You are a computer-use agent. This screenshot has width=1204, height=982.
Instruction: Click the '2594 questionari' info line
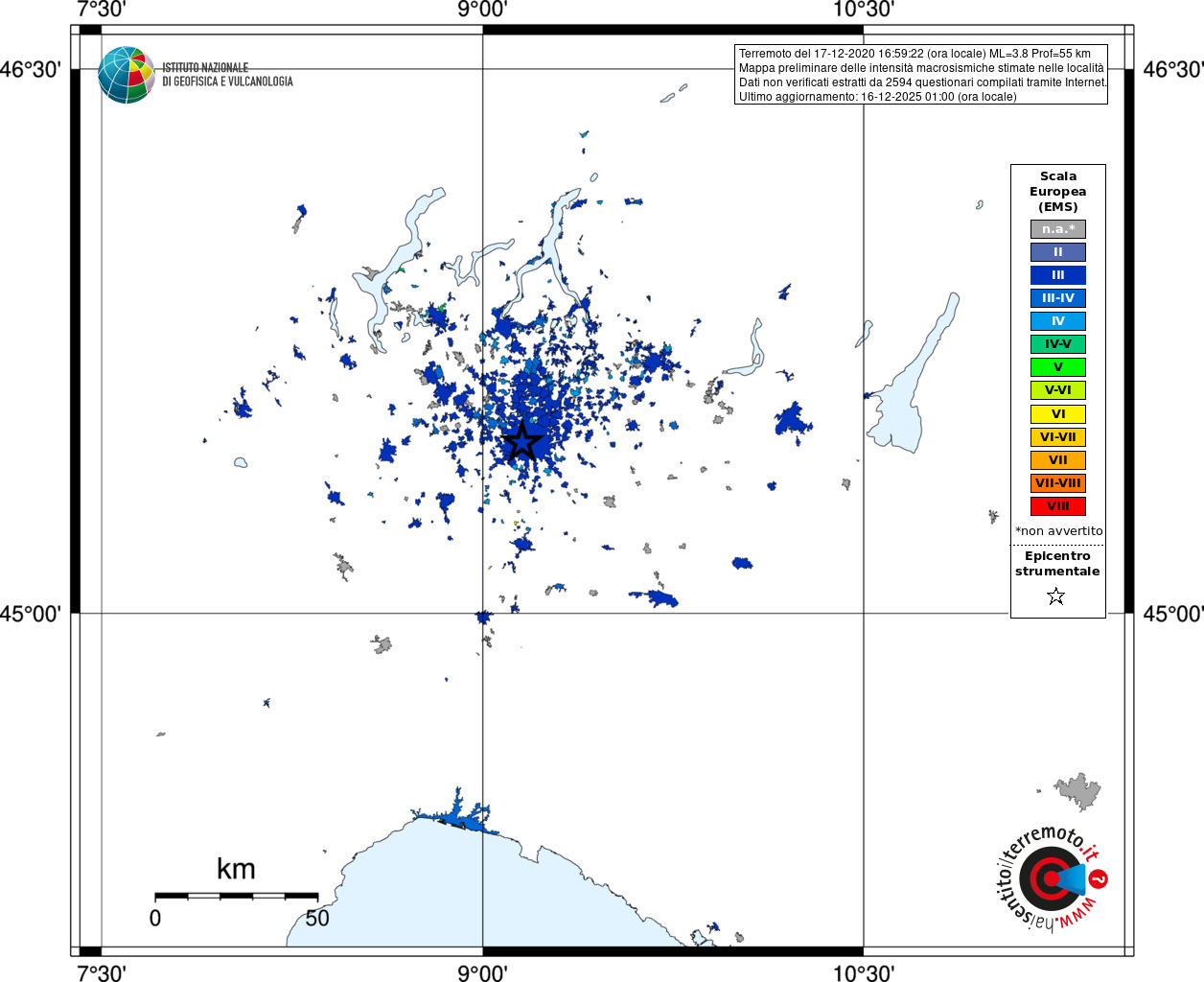pyautogui.click(x=922, y=82)
